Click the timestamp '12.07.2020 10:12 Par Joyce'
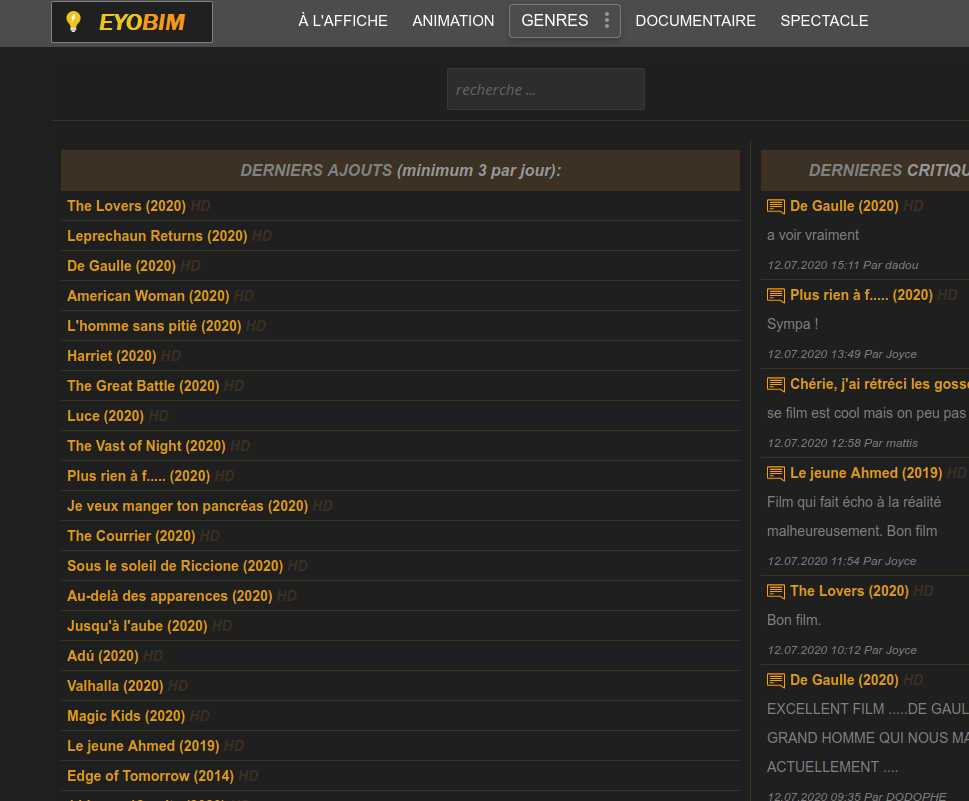Viewport: 969px width, 801px height. (842, 650)
